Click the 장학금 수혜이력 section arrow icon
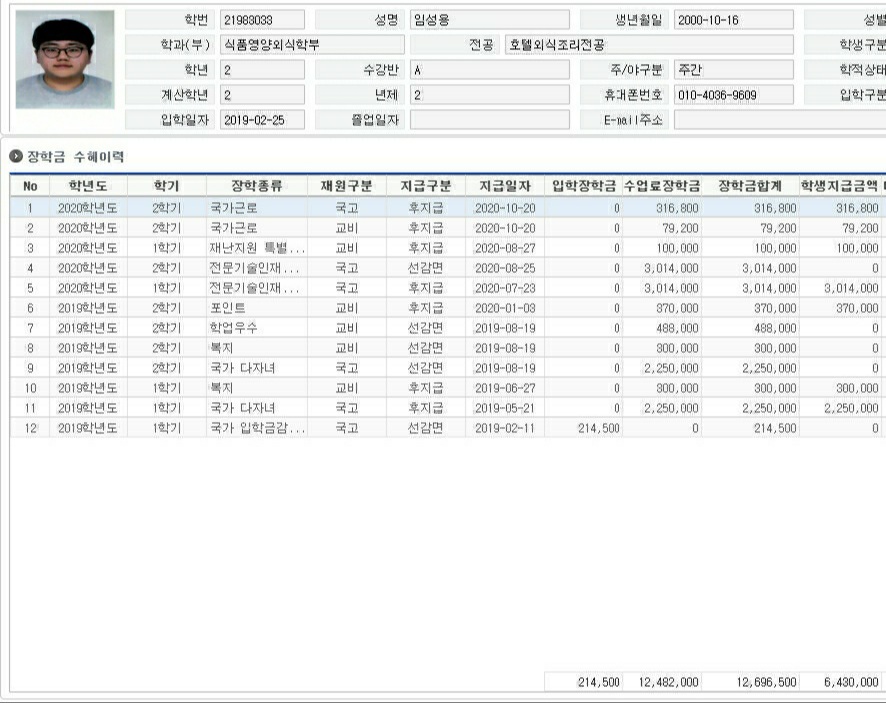Image resolution: width=886 pixels, height=703 pixels. tap(16, 156)
